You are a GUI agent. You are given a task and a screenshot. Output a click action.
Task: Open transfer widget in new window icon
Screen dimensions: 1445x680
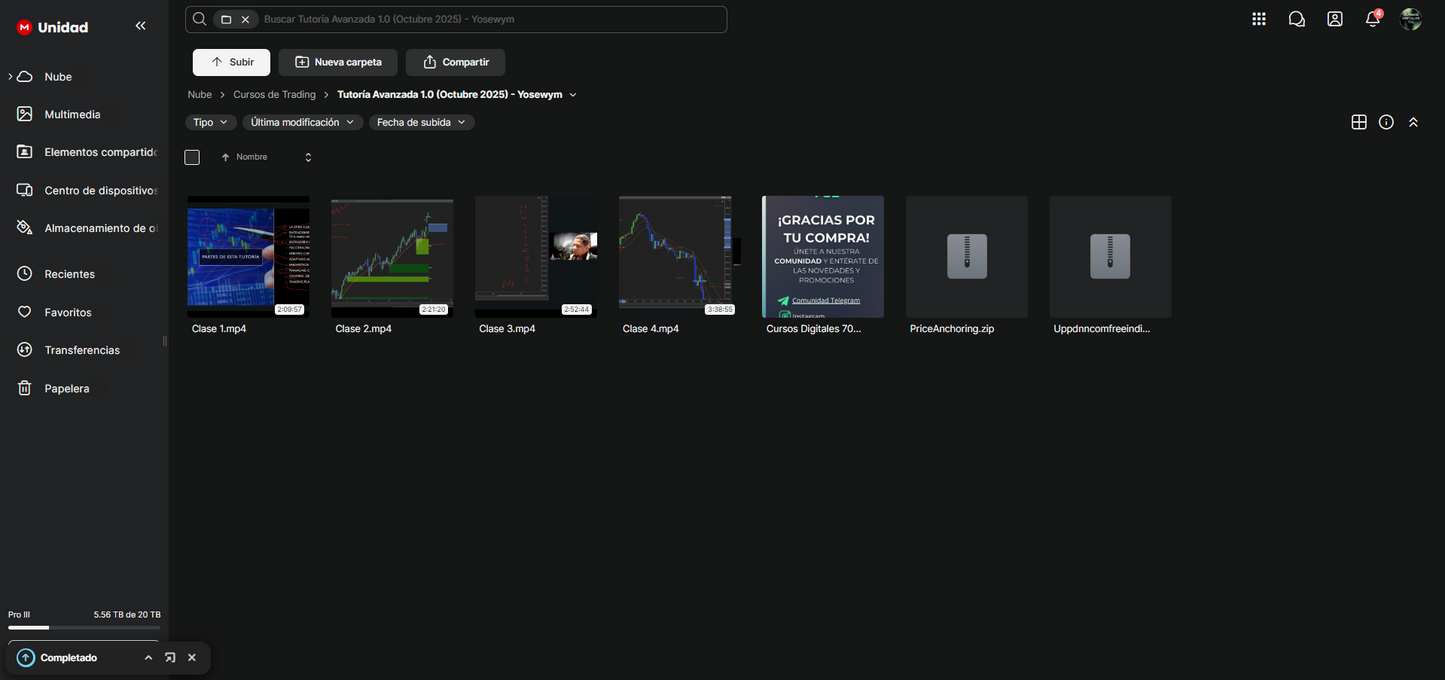170,658
